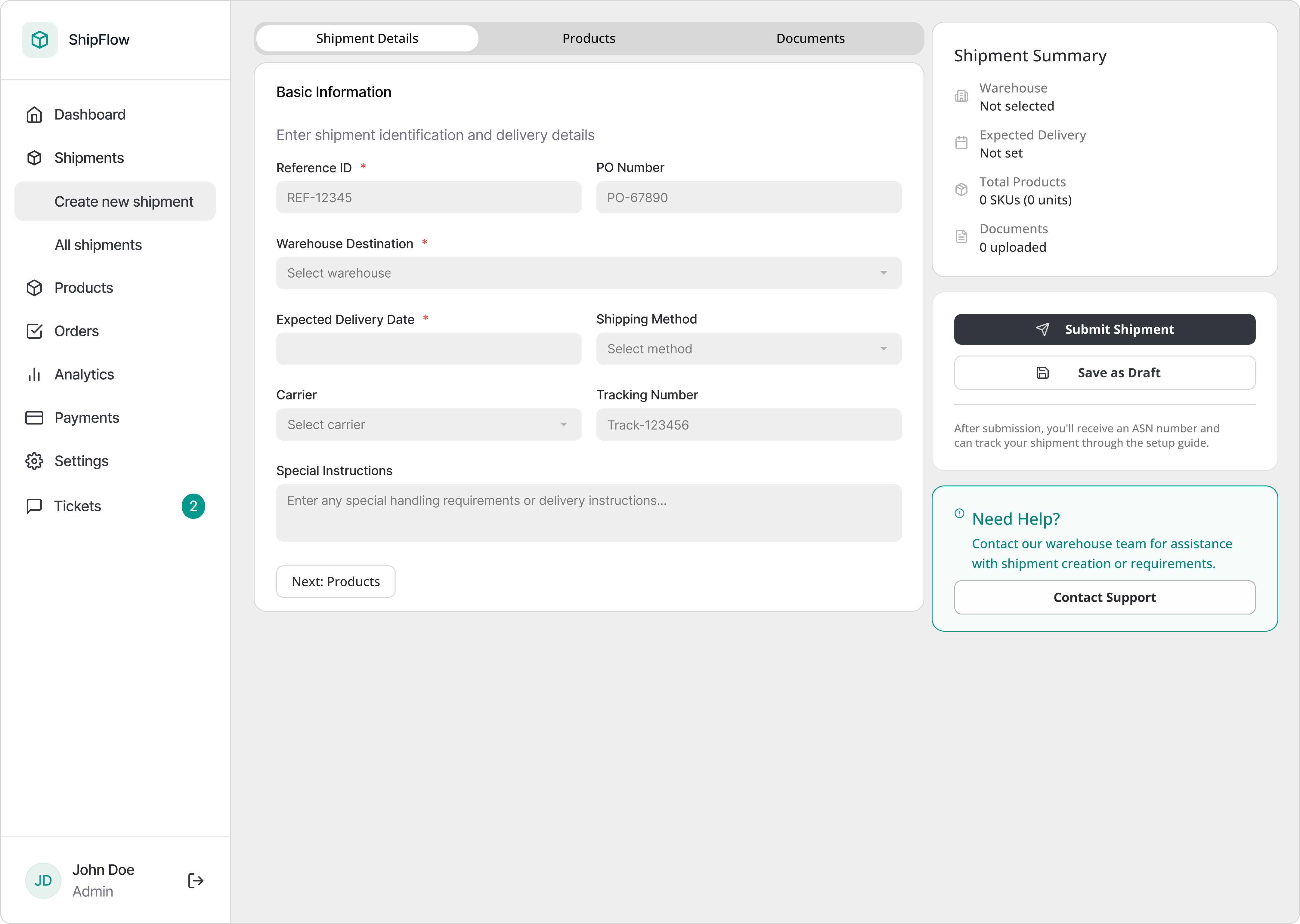Click the notification badge on Tickets
The height and width of the screenshot is (924, 1300).
pos(193,506)
